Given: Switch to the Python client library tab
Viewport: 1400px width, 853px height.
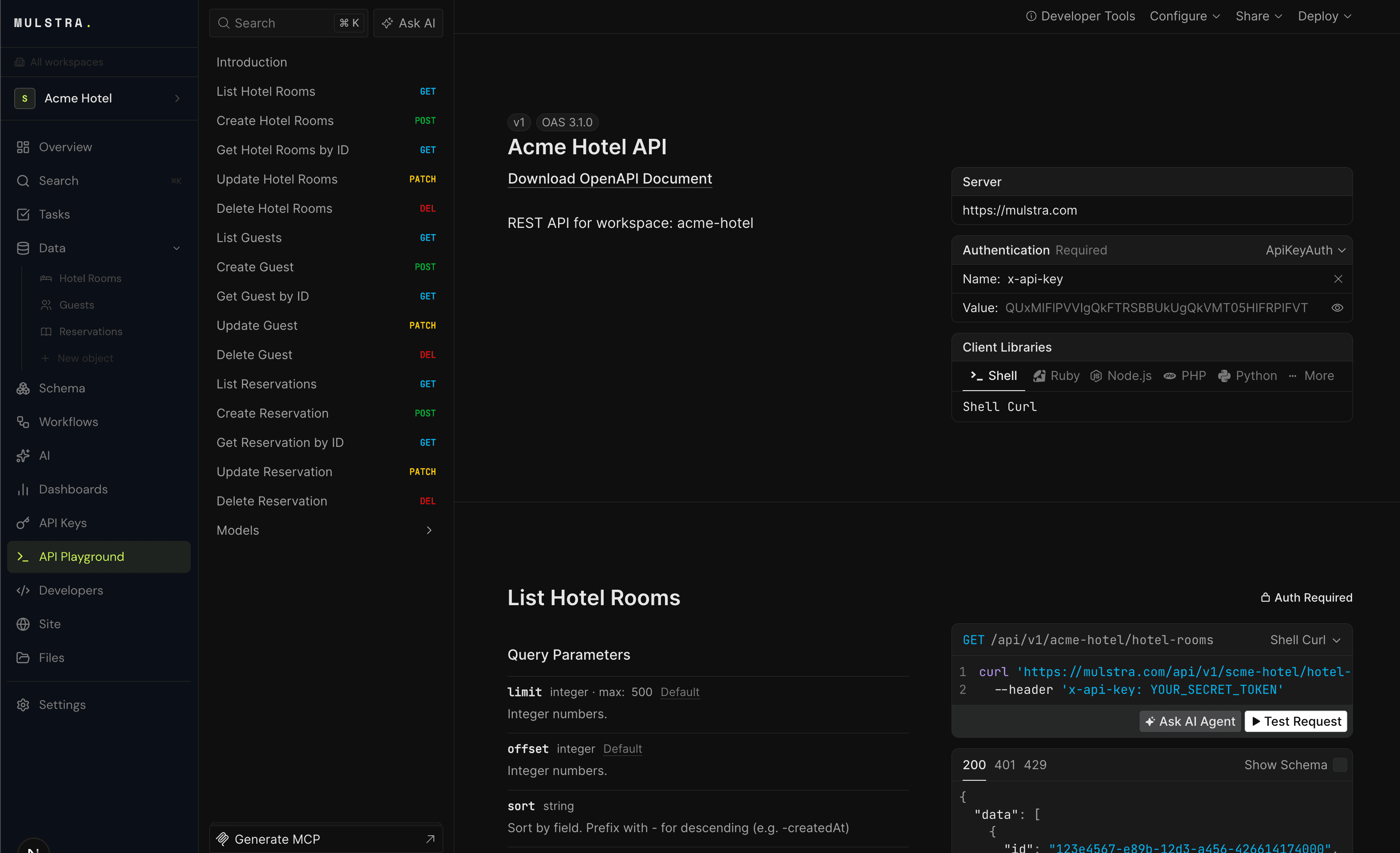Looking at the screenshot, I should pos(1247,376).
